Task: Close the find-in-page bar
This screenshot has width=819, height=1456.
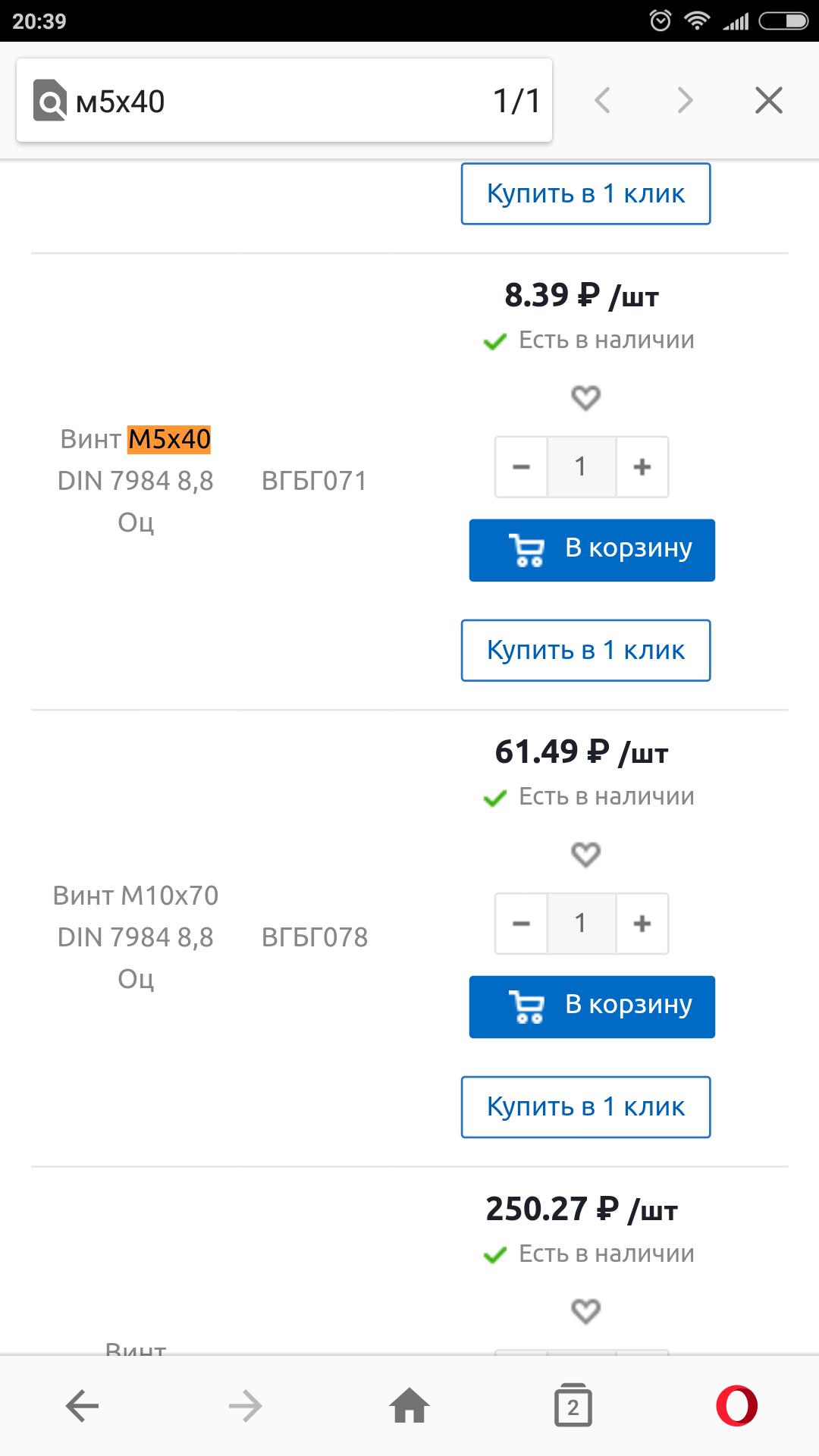Action: (768, 100)
